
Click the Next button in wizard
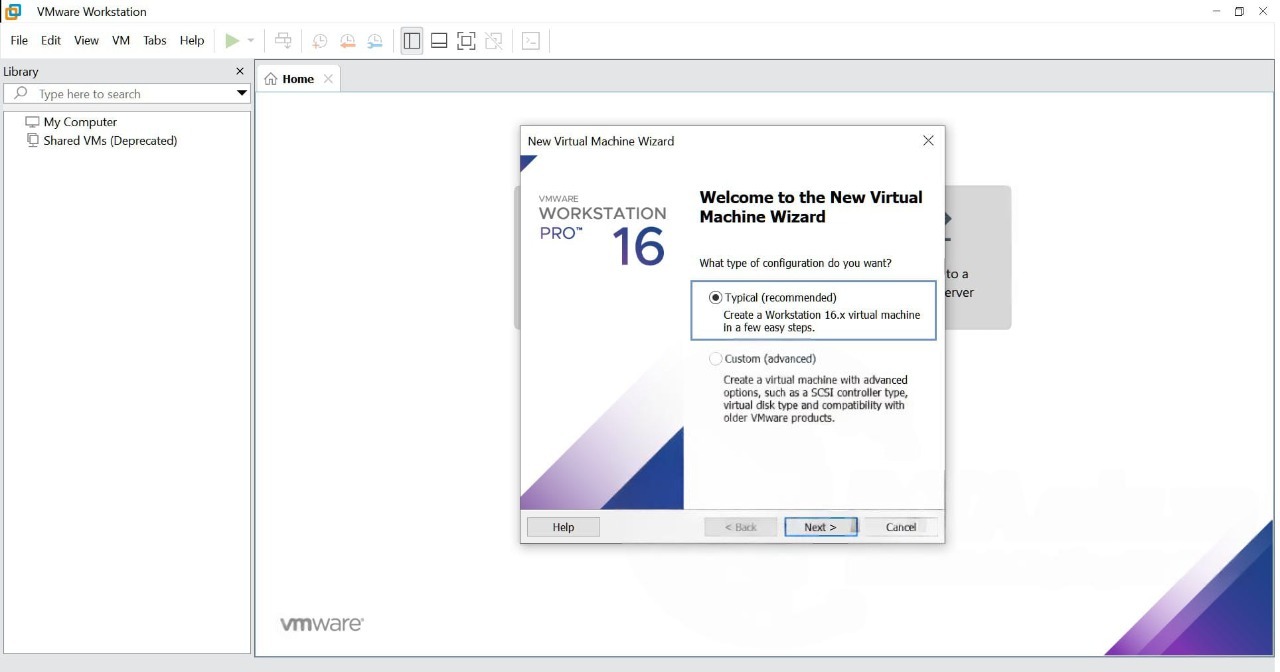(x=820, y=527)
